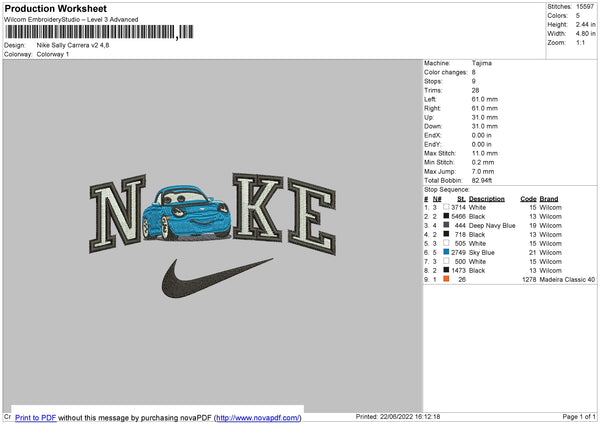The width and height of the screenshot is (600, 424).
Task: Click the Printed date 22/06/2022 text
Action: coord(398,416)
